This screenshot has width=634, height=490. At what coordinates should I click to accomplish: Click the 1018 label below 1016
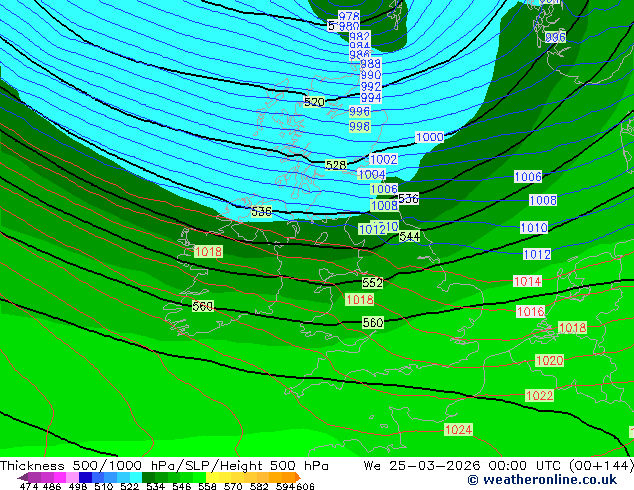(572, 327)
